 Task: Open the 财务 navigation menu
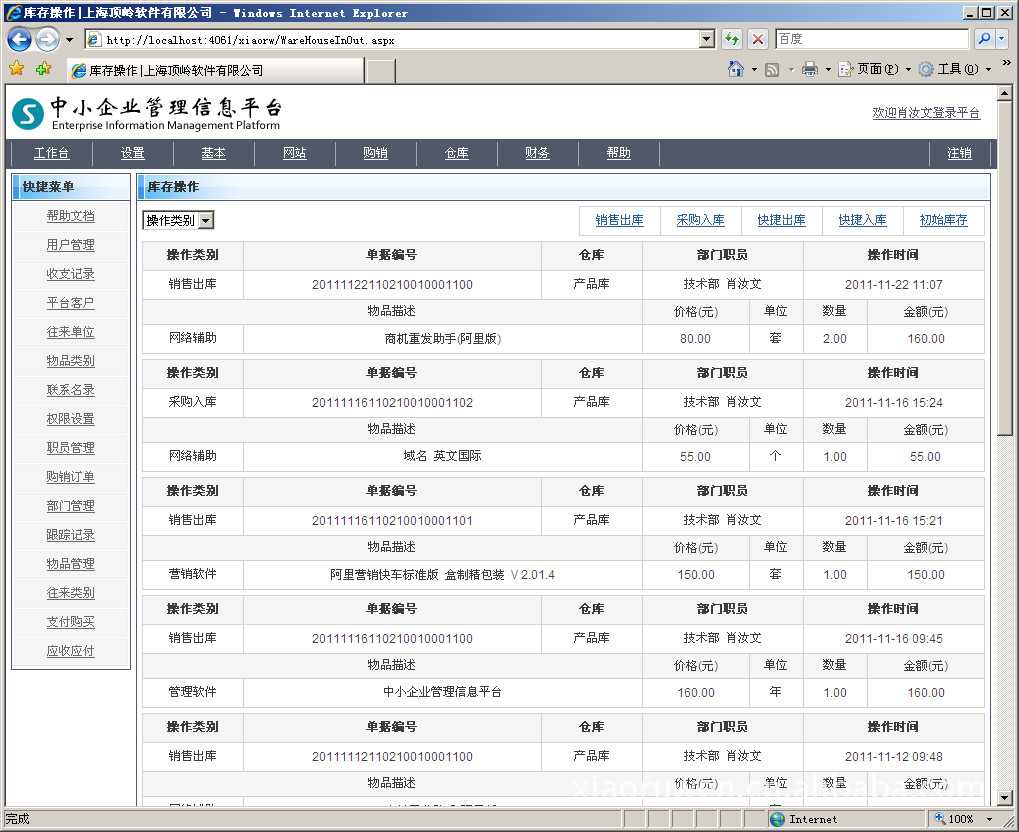pos(537,153)
